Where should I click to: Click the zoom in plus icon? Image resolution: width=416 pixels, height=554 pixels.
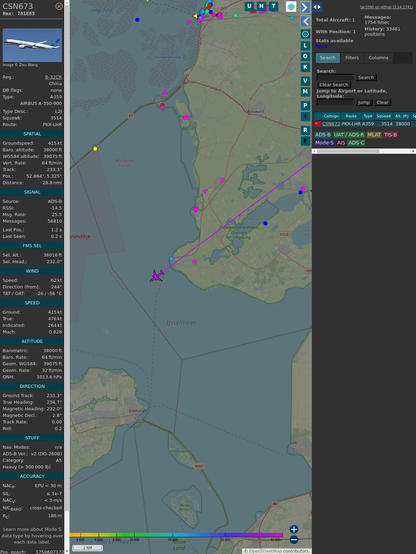click(294, 529)
